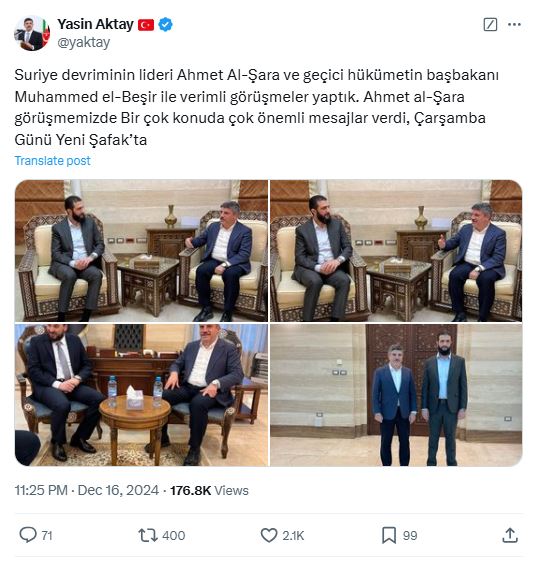Click the blue verified badge
Image resolution: width=534 pixels, height=562 pixels.
pos(165,24)
